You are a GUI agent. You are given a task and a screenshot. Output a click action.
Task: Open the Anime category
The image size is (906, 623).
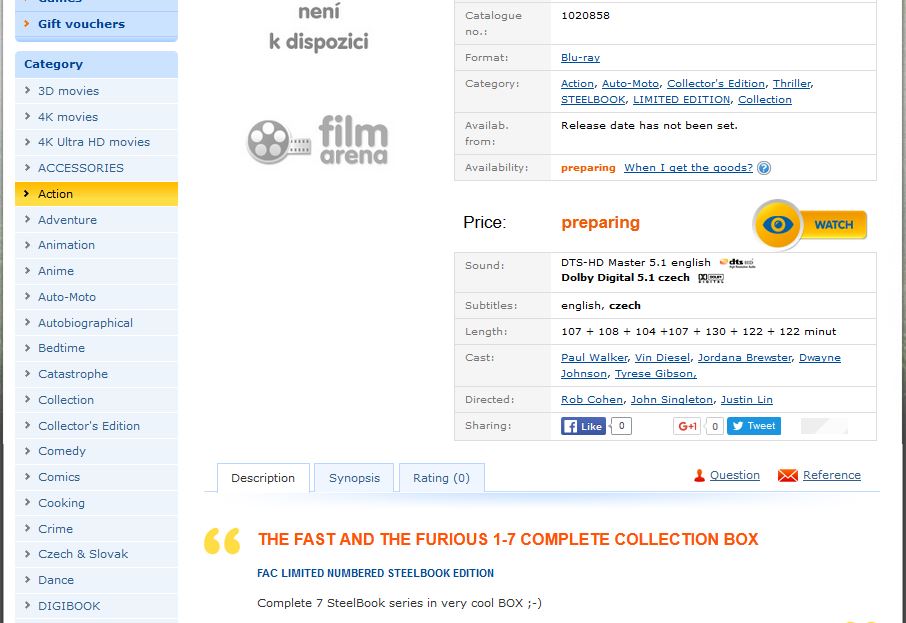(96, 271)
